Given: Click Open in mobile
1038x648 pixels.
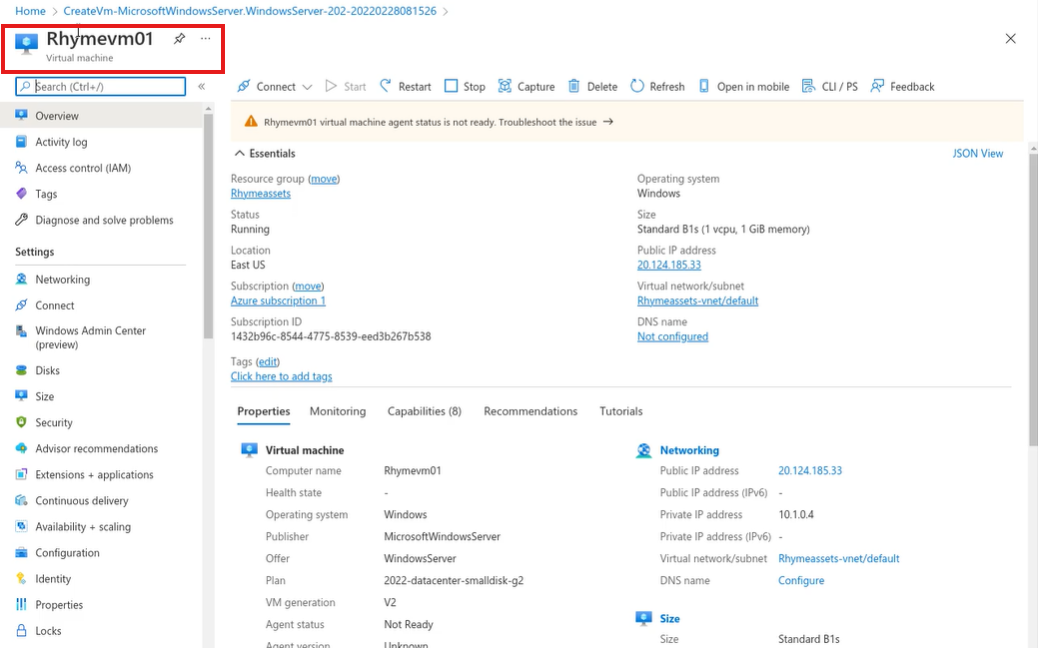Looking at the screenshot, I should coord(744,86).
